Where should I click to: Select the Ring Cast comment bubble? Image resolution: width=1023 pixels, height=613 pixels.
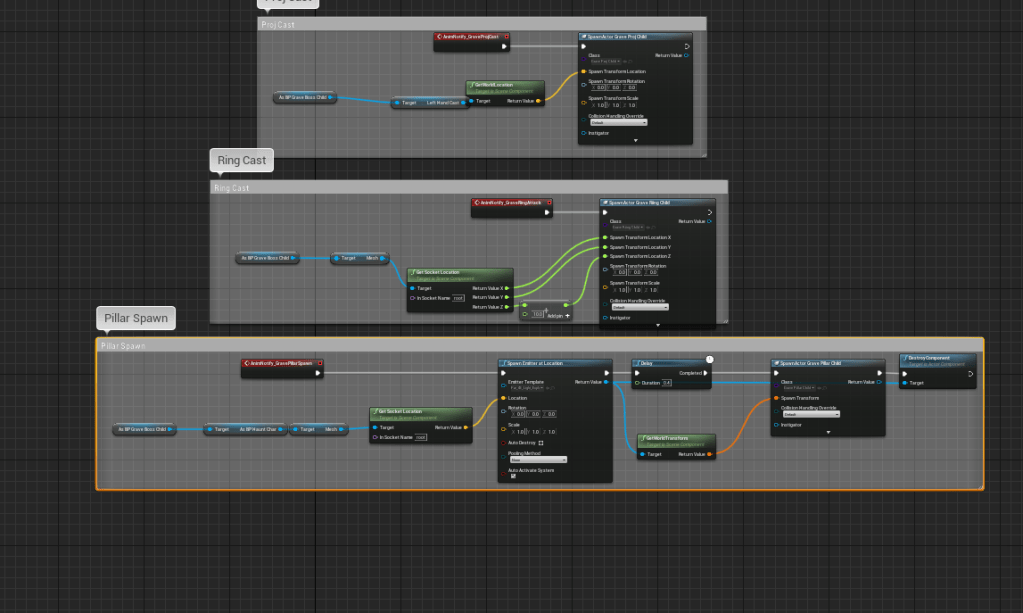coord(241,160)
